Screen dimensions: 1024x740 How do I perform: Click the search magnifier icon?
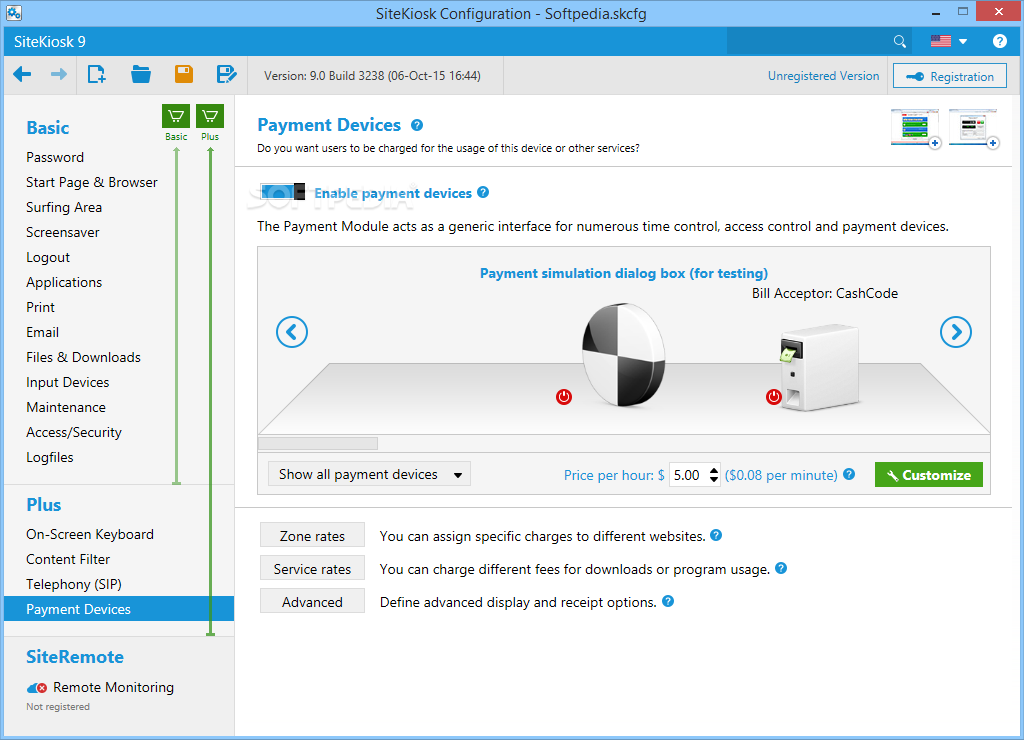[x=899, y=42]
